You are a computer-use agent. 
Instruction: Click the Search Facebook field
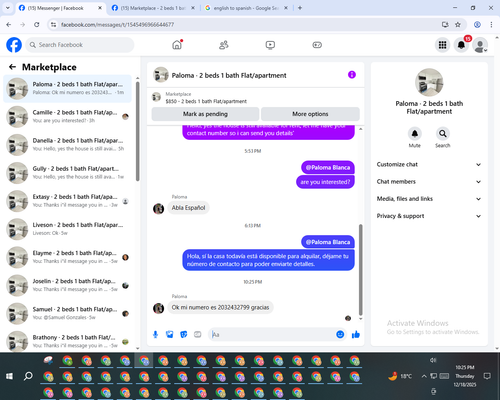[x=80, y=45]
